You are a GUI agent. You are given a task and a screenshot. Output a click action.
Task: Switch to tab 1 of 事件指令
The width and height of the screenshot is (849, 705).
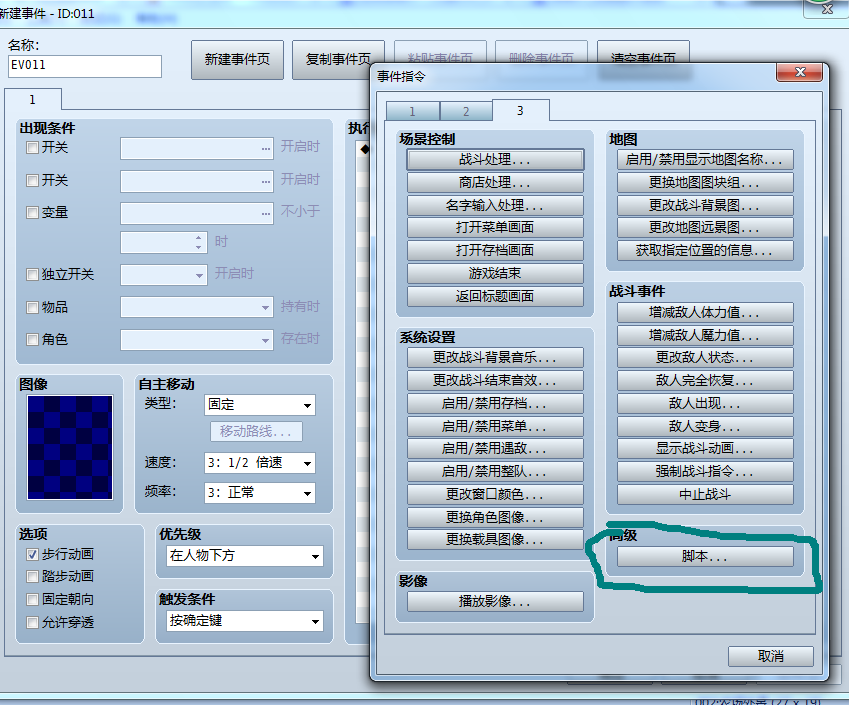tap(413, 112)
